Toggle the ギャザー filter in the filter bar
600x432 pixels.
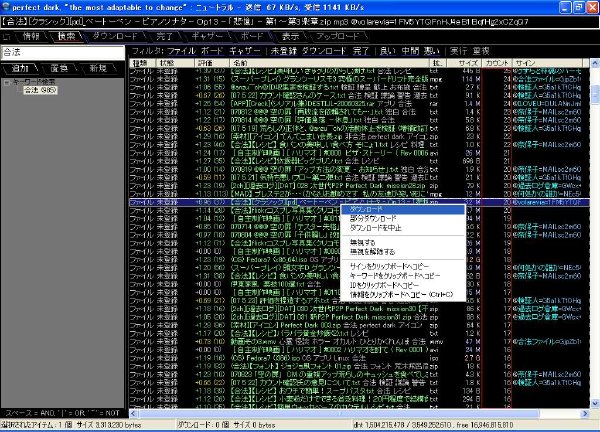pos(245,51)
